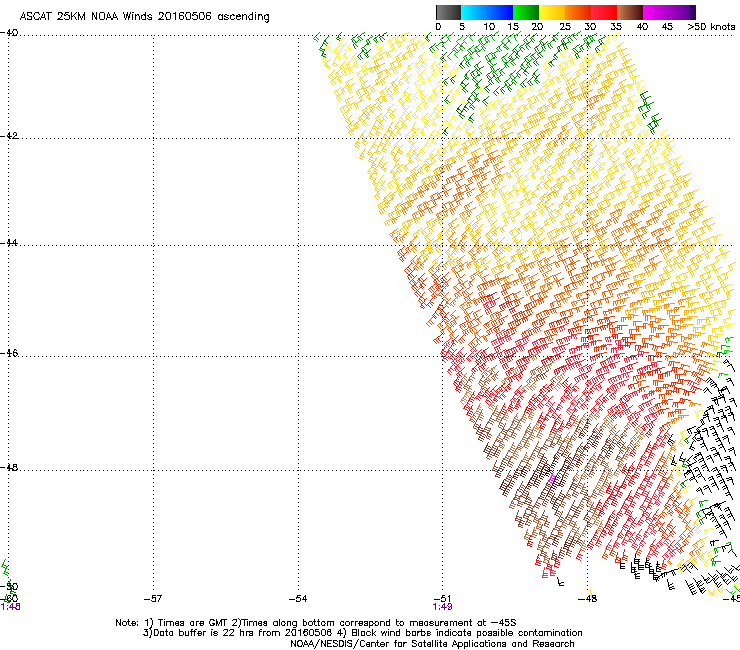
Task: Select the yellow 20-25 knots legend segment
Action: [552, 12]
